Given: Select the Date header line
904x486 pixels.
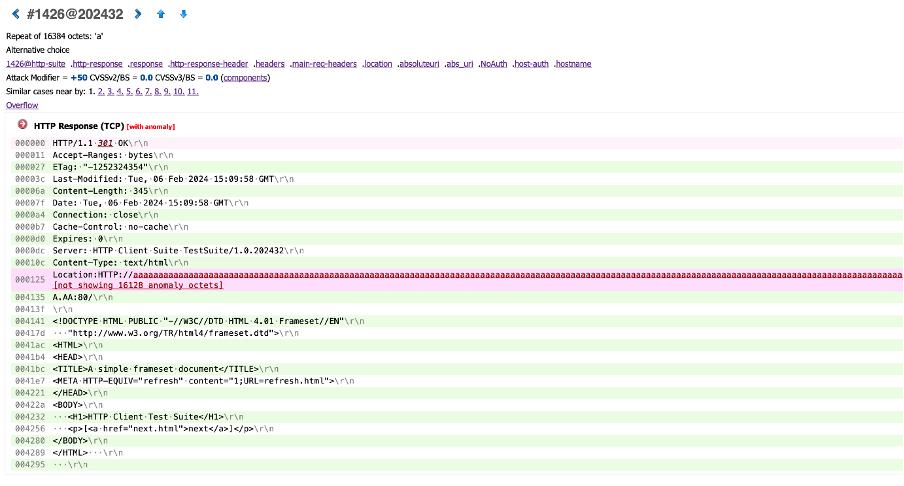Looking at the screenshot, I should tap(457, 203).
